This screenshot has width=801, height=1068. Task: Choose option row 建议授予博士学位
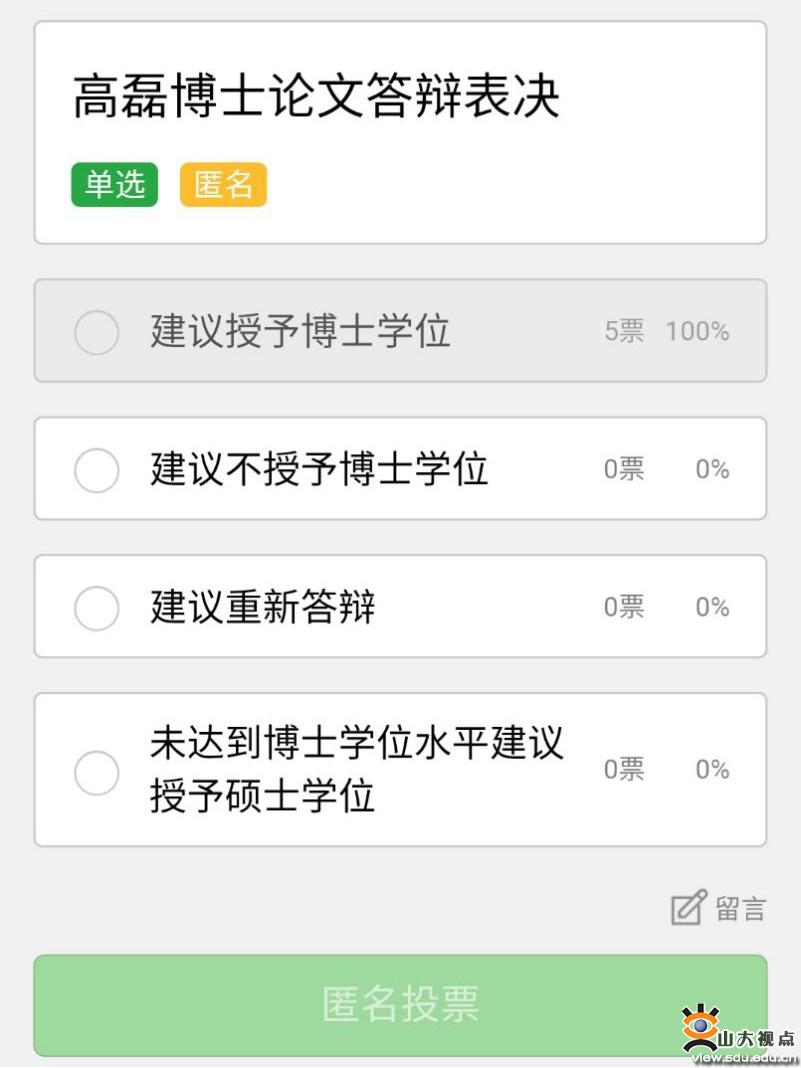(x=400, y=330)
